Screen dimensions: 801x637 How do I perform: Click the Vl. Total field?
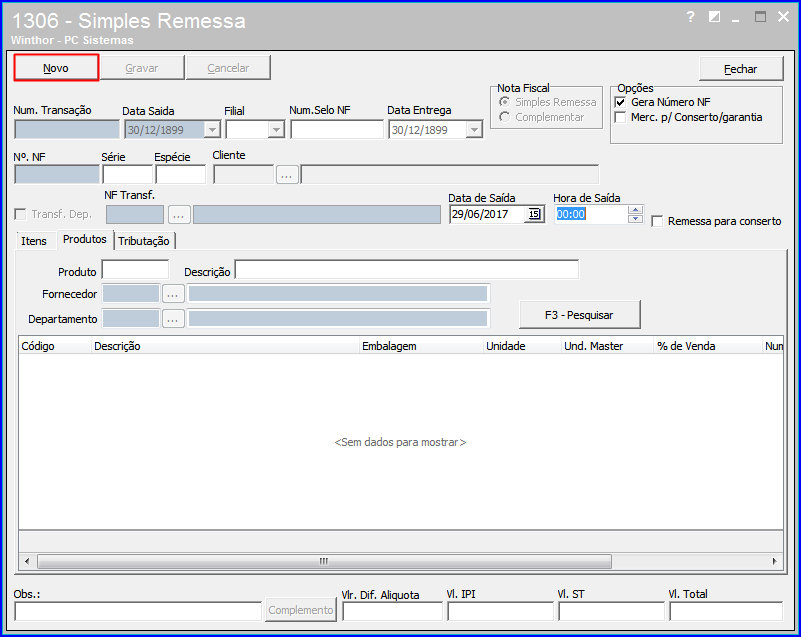(726, 611)
